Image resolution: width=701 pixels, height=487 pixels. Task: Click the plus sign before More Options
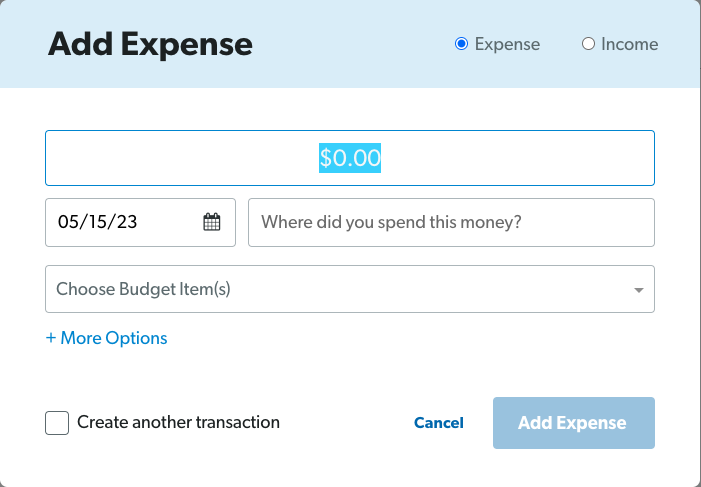coord(51,338)
